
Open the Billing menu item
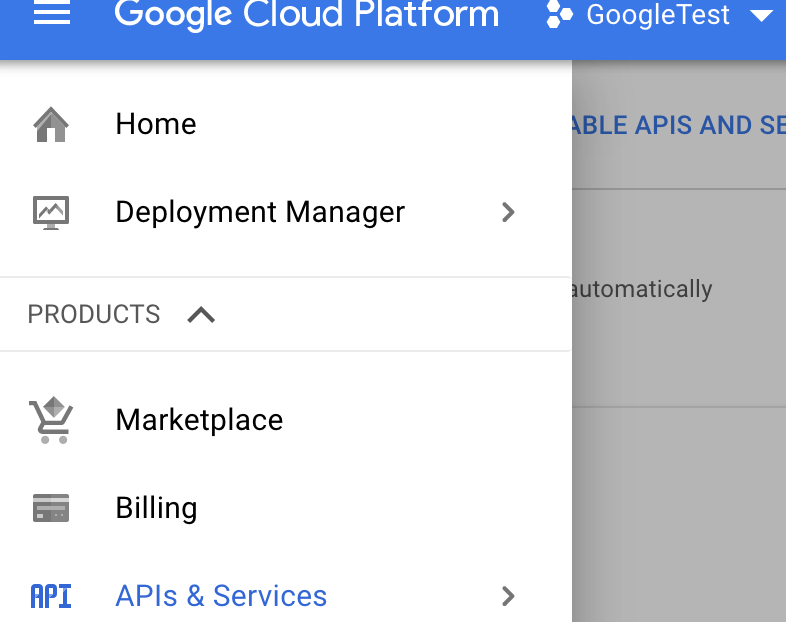tap(156, 508)
